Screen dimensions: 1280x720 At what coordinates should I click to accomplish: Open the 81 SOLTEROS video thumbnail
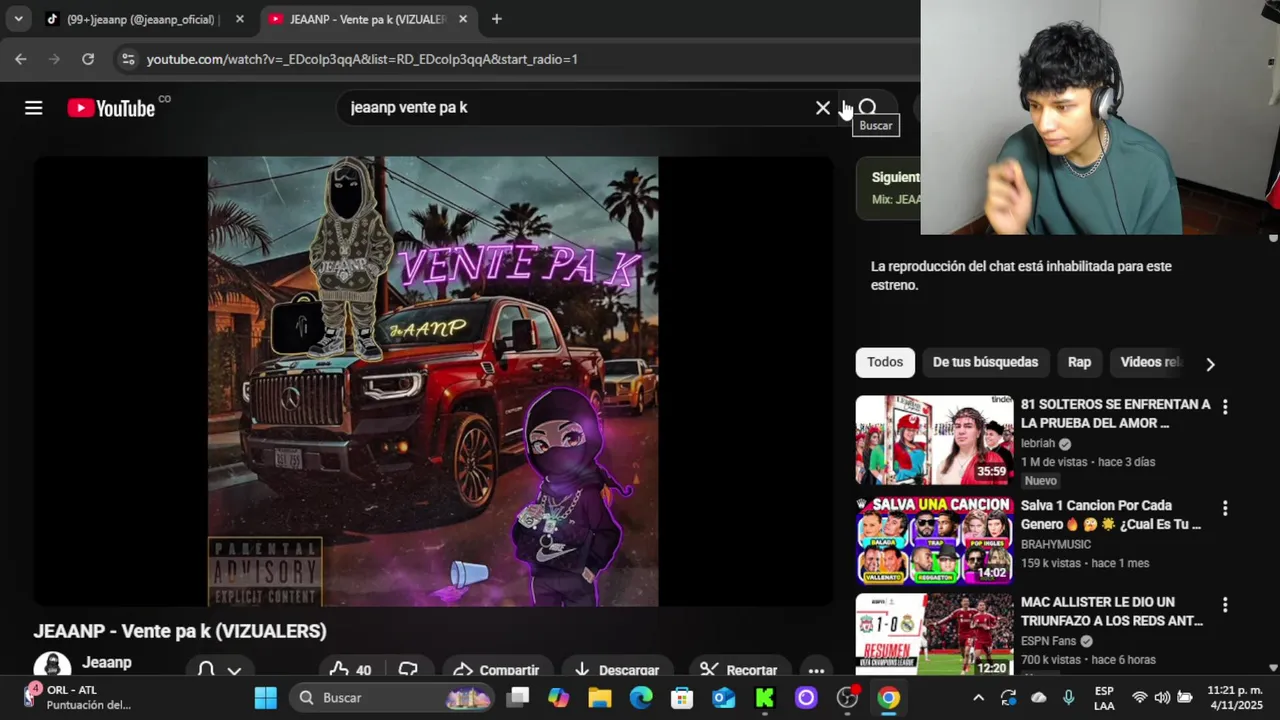tap(934, 440)
